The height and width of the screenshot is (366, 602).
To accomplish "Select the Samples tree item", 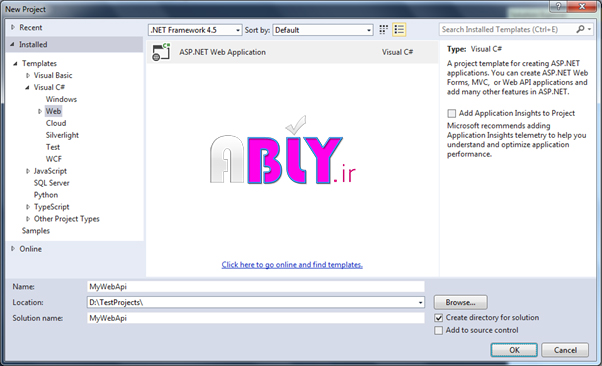I will (36, 231).
